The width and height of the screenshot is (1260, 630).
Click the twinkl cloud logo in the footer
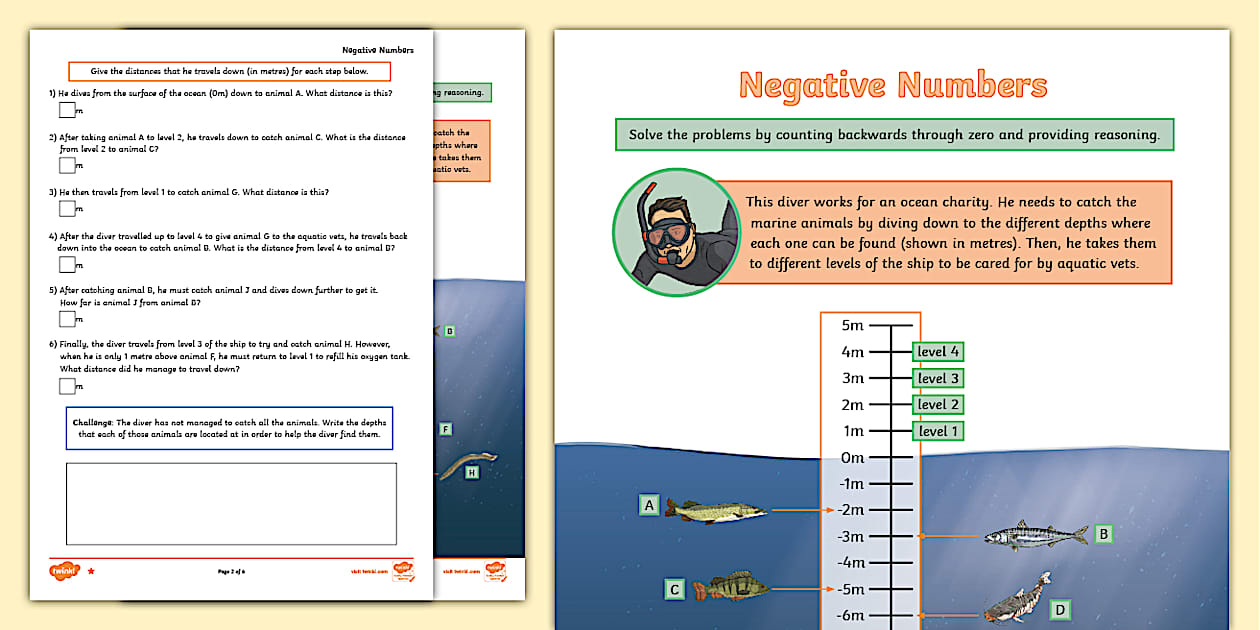pos(63,569)
